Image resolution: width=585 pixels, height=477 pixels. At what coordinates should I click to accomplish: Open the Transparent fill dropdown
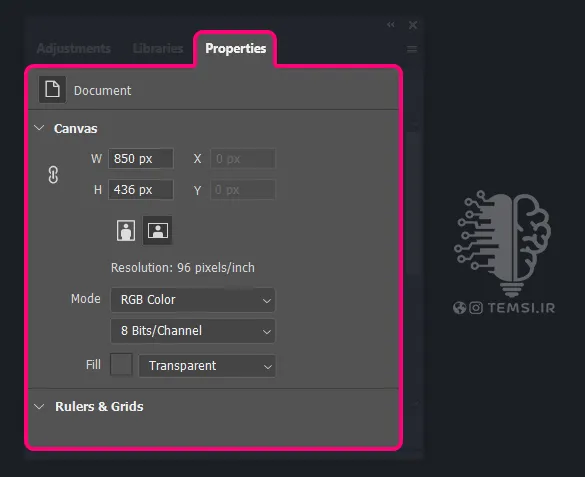[x=207, y=366]
